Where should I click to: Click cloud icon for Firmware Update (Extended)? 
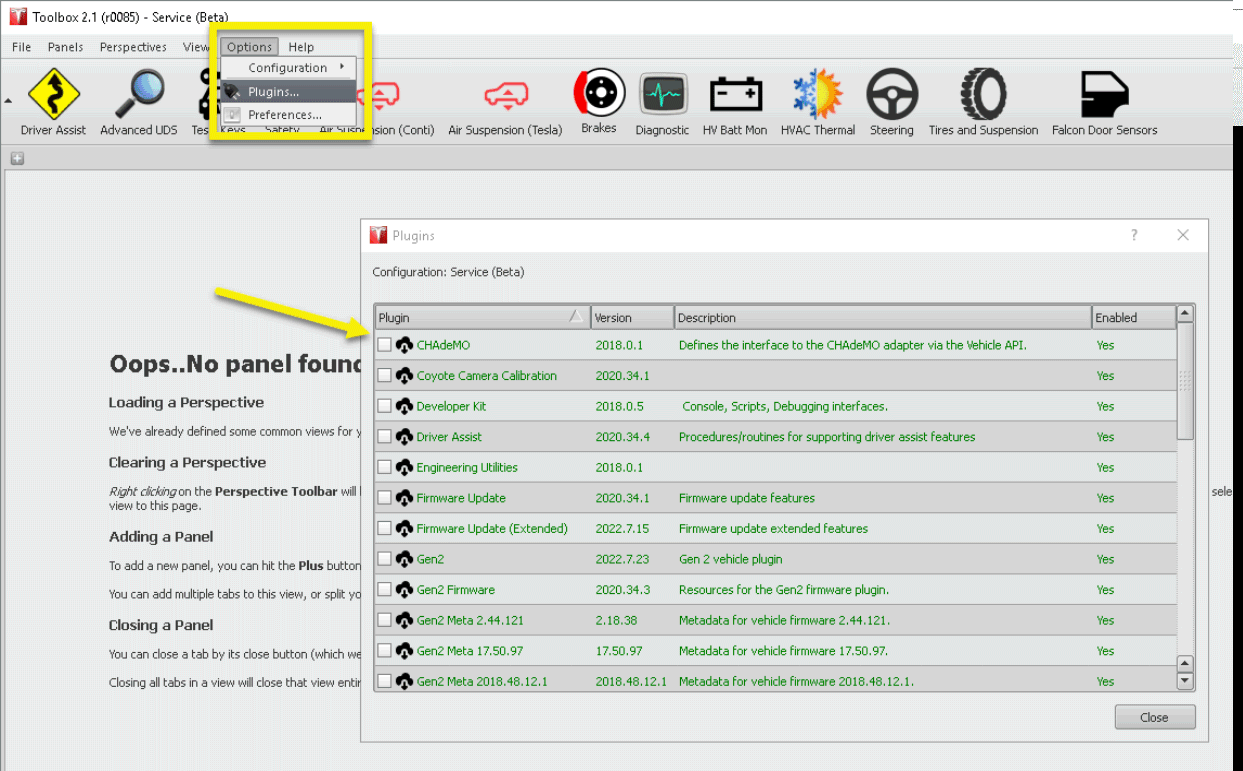404,528
